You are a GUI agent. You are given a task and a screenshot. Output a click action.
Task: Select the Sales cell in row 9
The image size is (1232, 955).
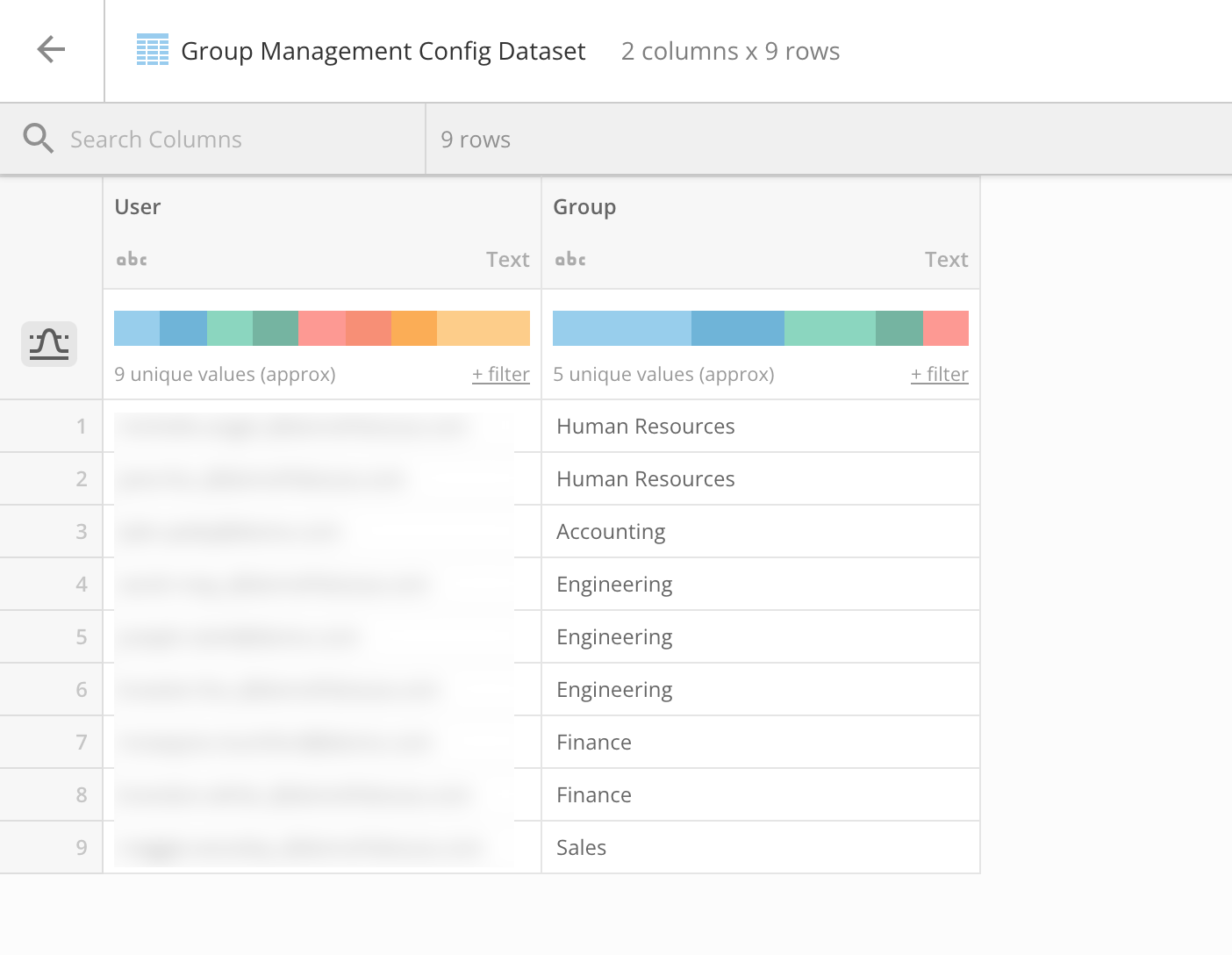pos(581,847)
